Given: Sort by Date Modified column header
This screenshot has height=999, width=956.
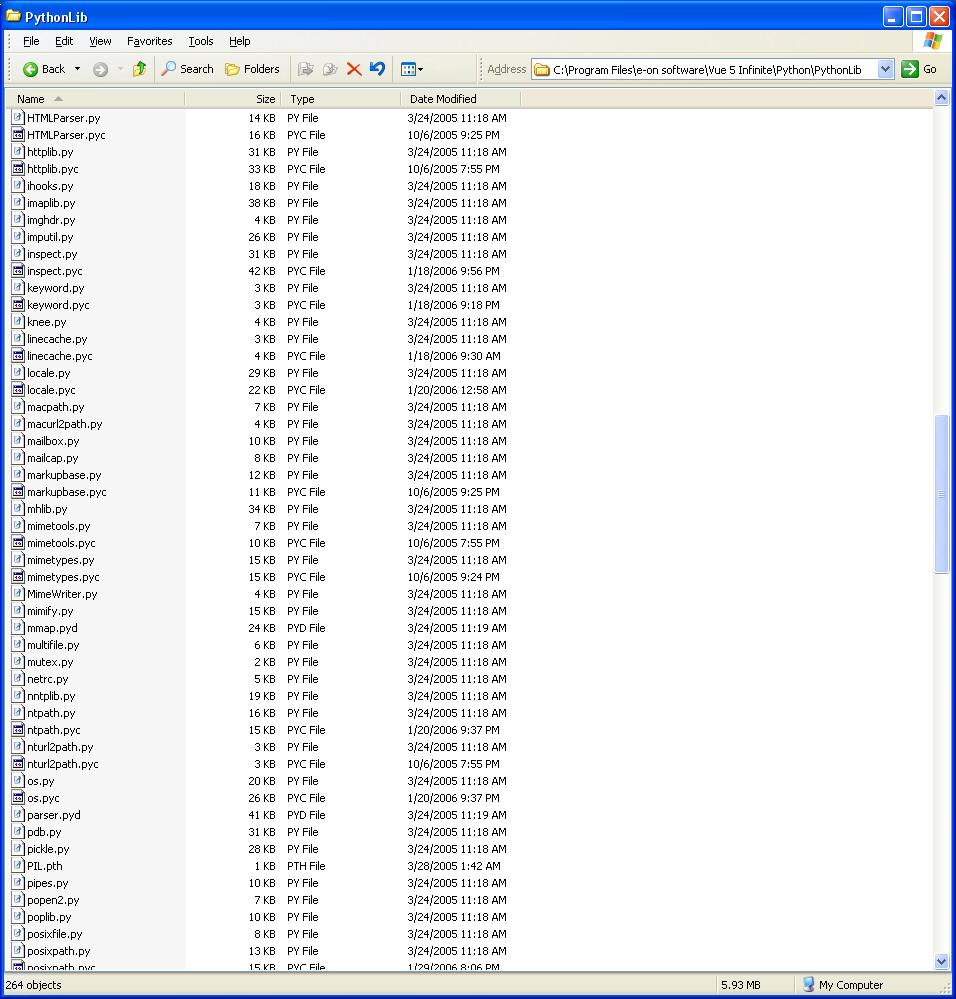Looking at the screenshot, I should (x=461, y=99).
